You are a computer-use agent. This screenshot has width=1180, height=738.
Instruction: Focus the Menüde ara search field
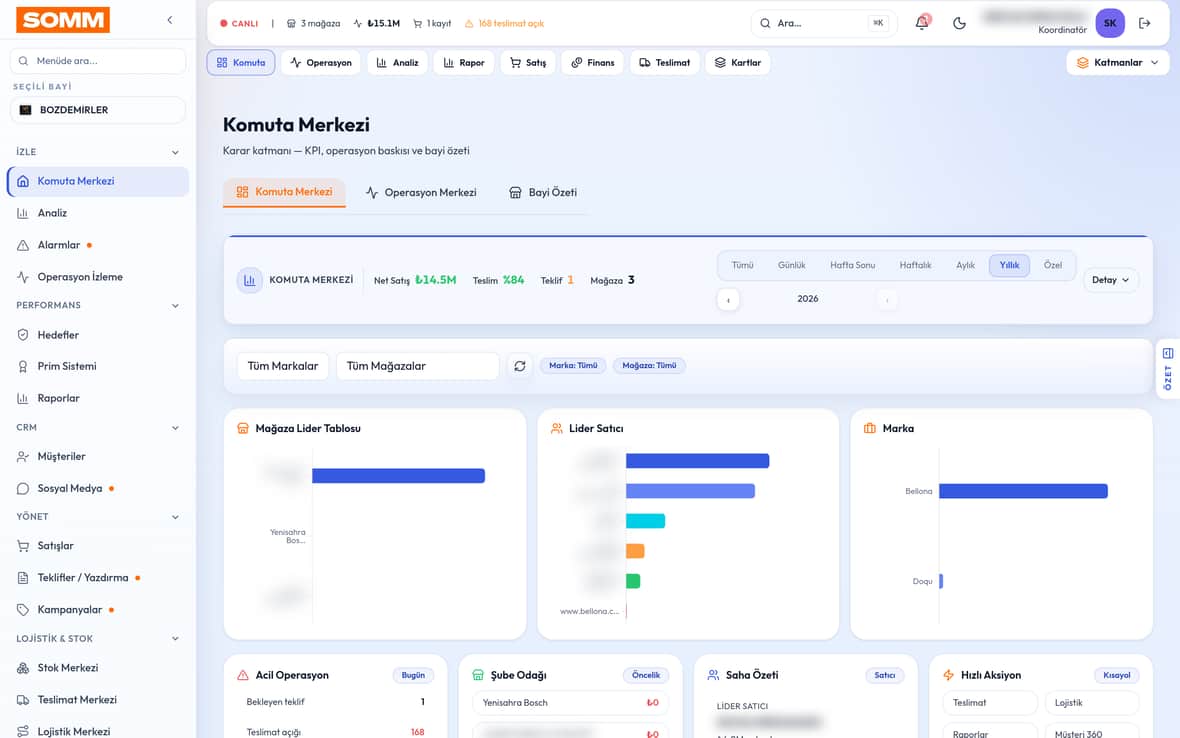[x=98, y=61]
